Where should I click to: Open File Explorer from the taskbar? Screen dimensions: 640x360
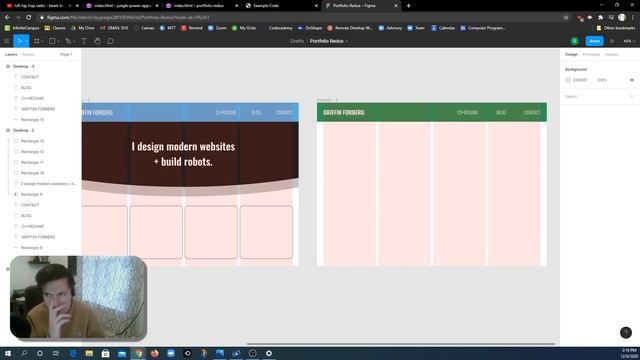pyautogui.click(x=89, y=353)
